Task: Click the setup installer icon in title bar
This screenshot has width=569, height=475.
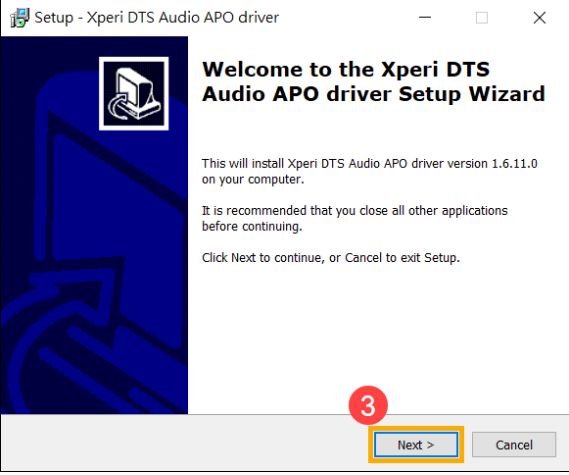Action: 20,18
